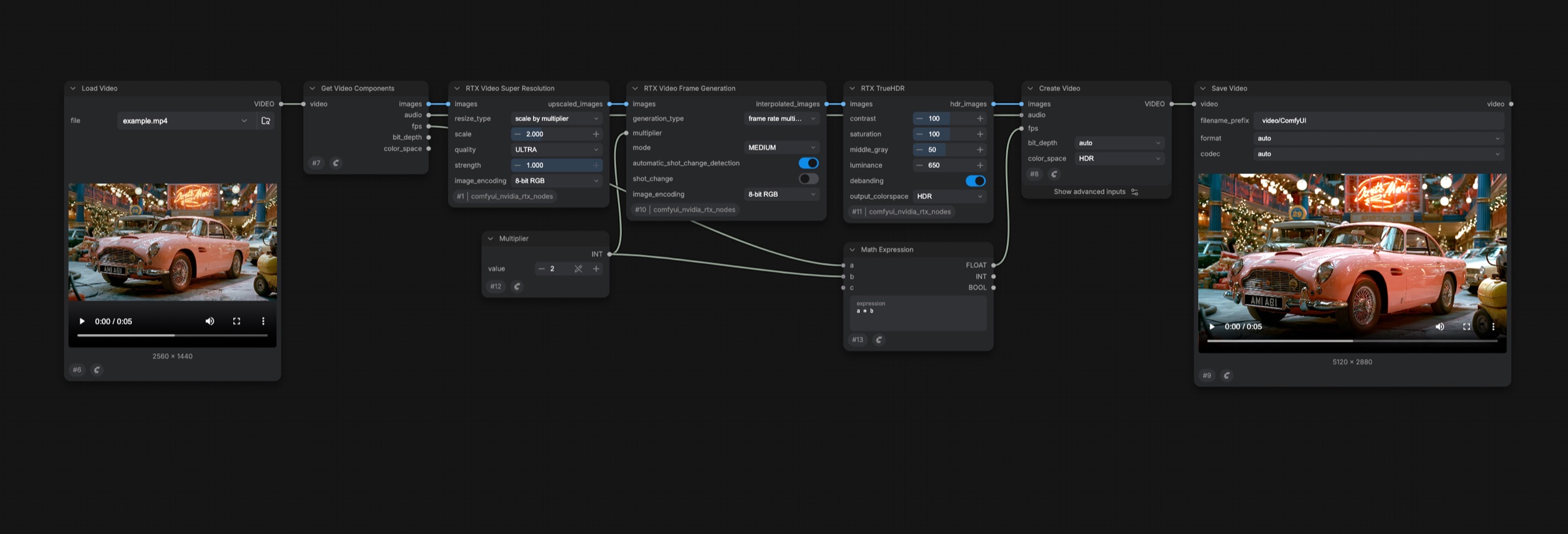Toggle automatic_shot_change_detection off
Image resolution: width=1568 pixels, height=534 pixels.
[809, 163]
